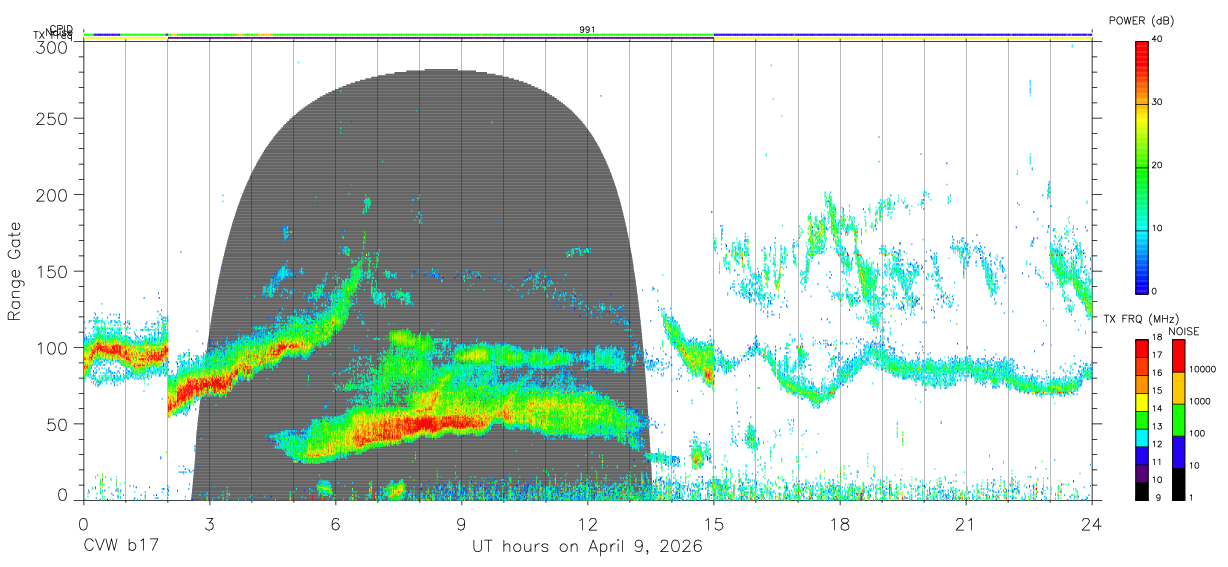
Task: Select the 12 UT hour tick label
Action: [587, 524]
